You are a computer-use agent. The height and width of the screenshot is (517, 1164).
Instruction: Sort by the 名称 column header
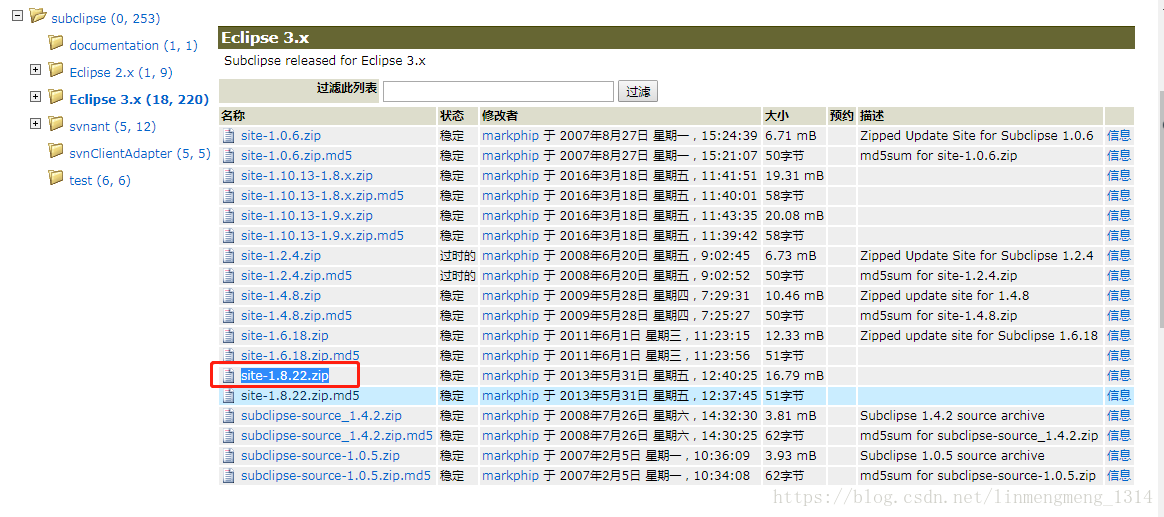233,116
